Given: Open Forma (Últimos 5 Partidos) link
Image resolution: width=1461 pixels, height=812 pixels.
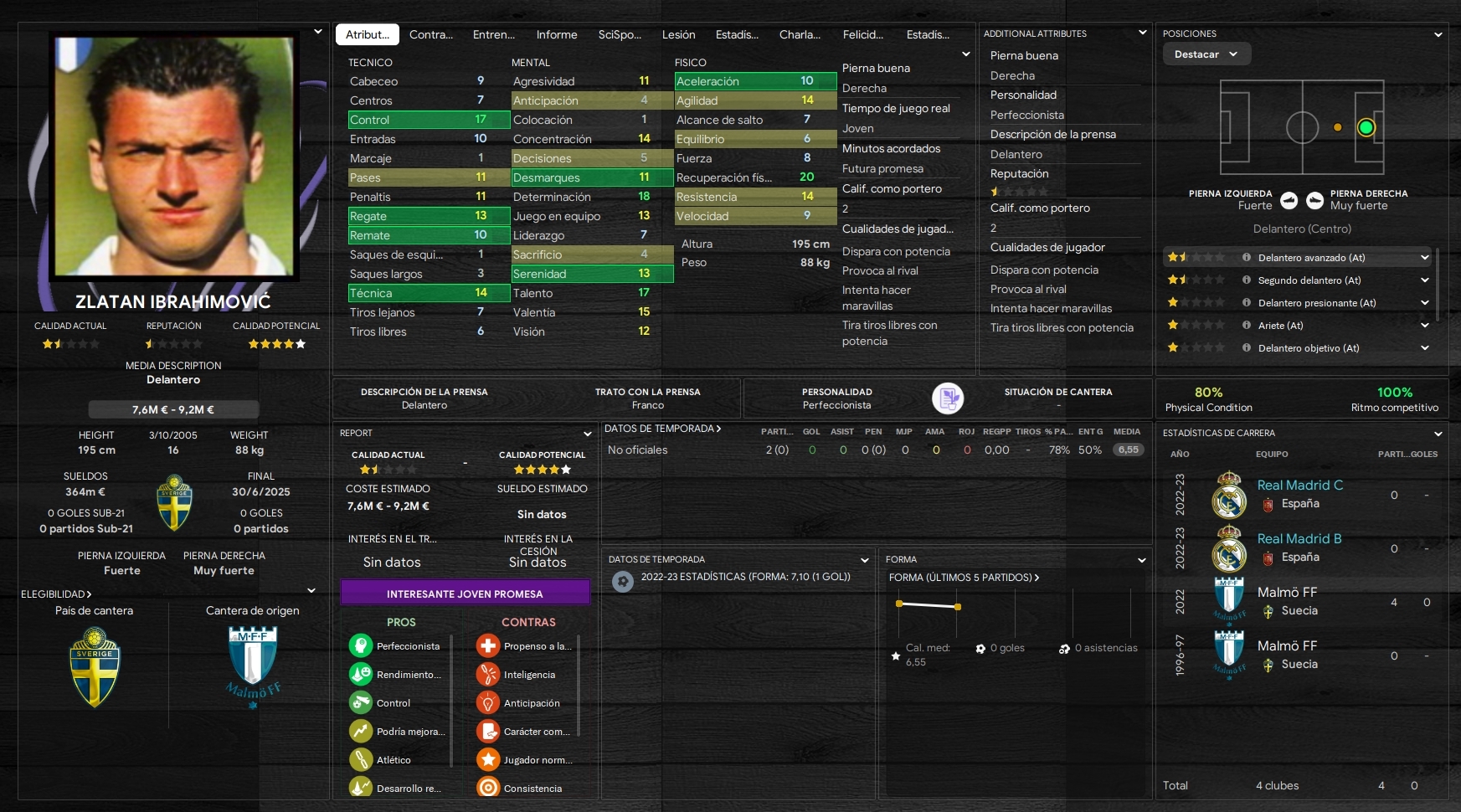Looking at the screenshot, I should 964,578.
